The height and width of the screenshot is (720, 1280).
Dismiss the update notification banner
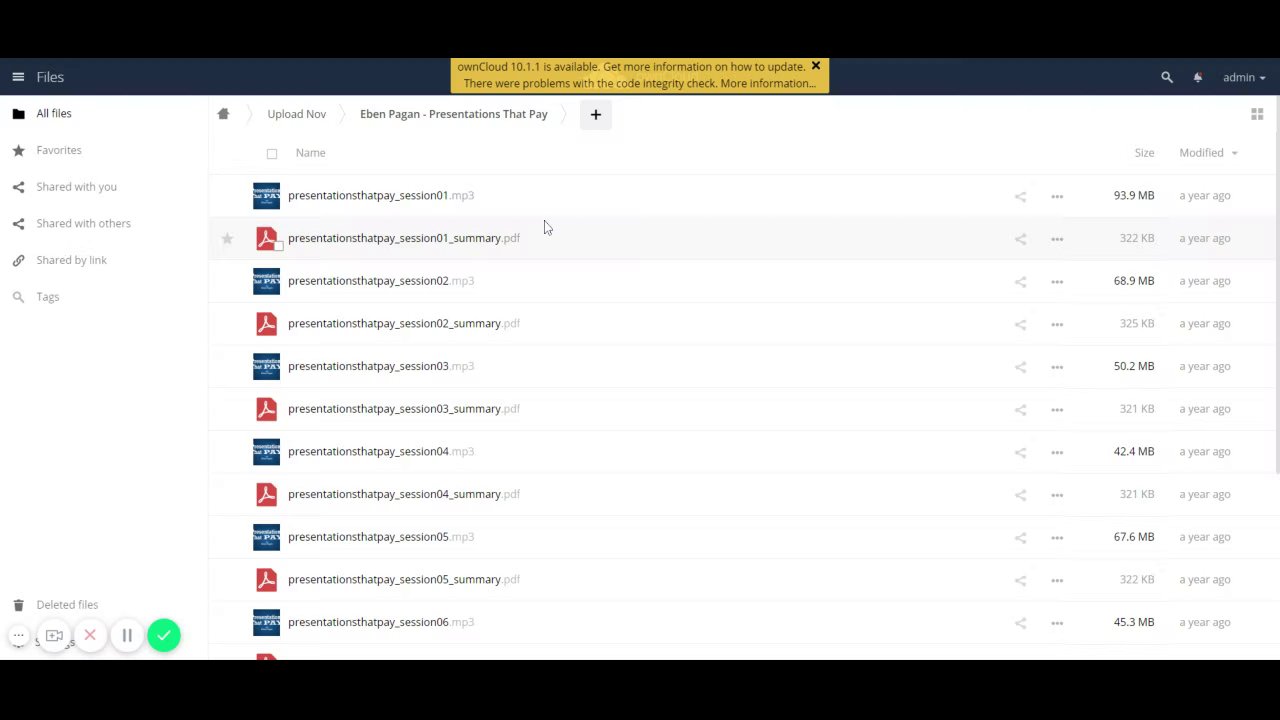(x=816, y=66)
